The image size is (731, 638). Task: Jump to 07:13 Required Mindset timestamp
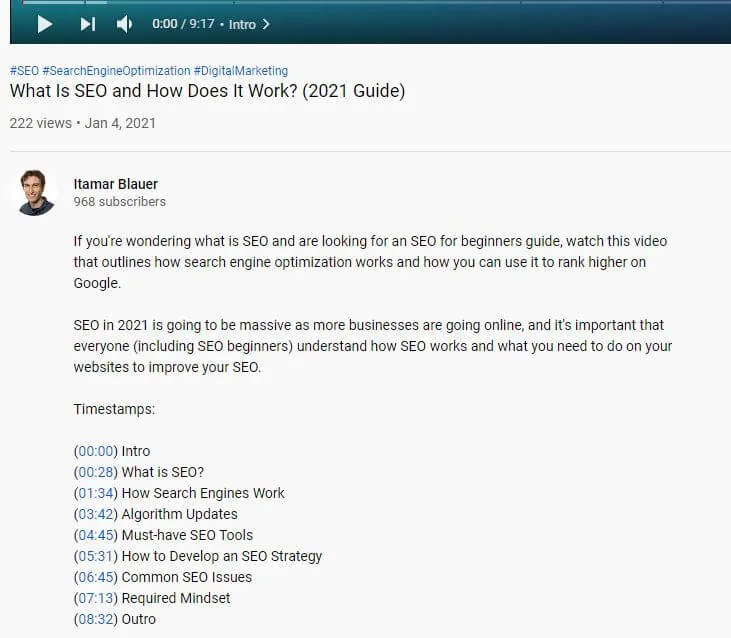96,598
